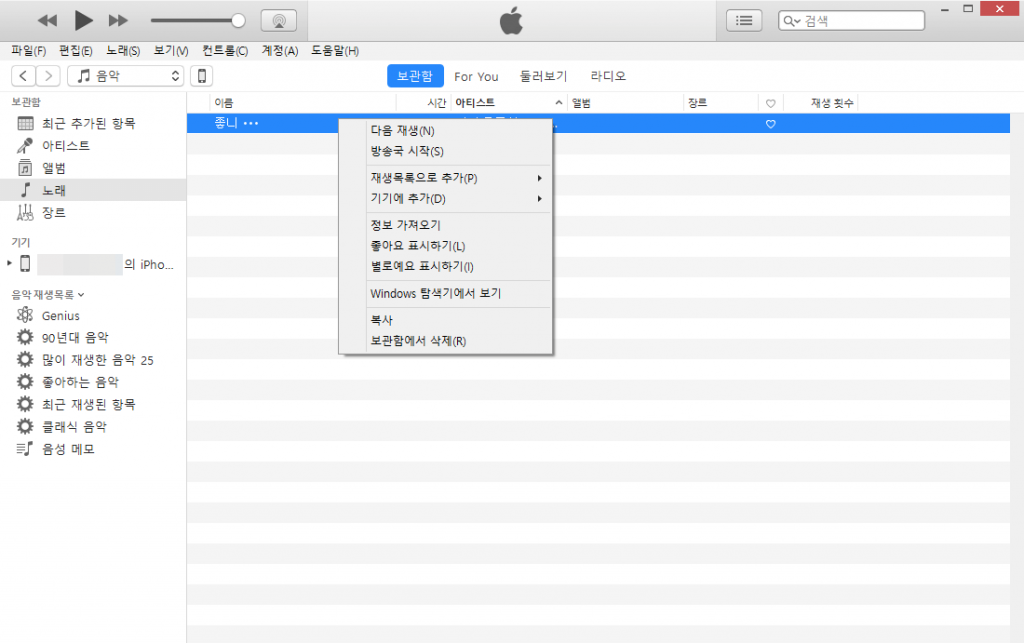Select 정보 가져오기 in context menu
This screenshot has width=1024, height=643.
[x=405, y=225]
